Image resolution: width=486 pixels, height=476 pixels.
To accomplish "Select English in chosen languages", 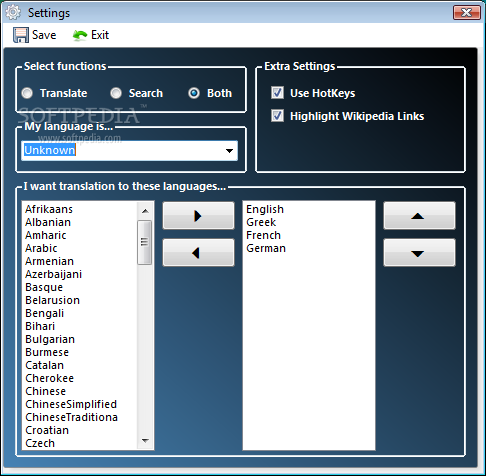I will (265, 209).
